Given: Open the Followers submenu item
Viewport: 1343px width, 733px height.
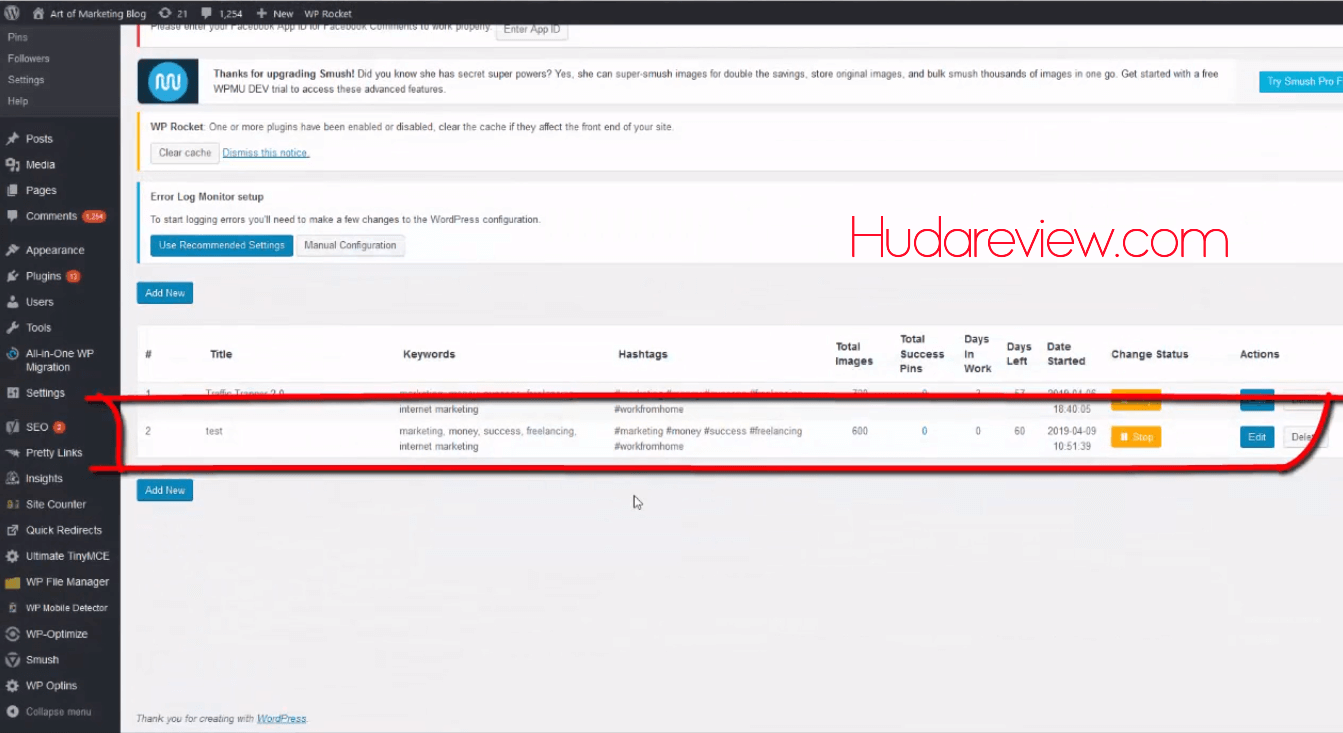Looking at the screenshot, I should (x=28, y=58).
